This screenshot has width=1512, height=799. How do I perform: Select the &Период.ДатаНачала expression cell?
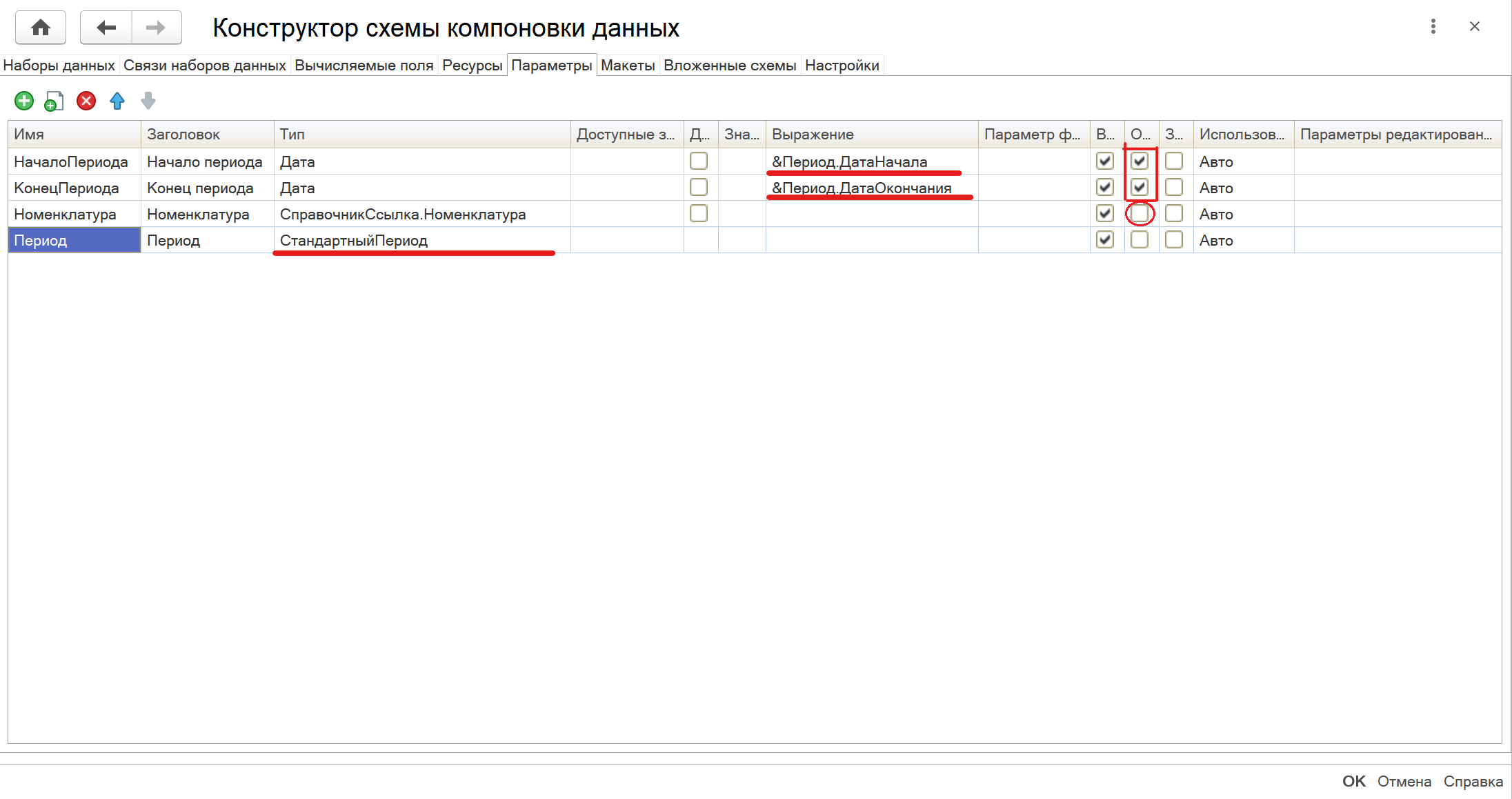[x=872, y=161]
